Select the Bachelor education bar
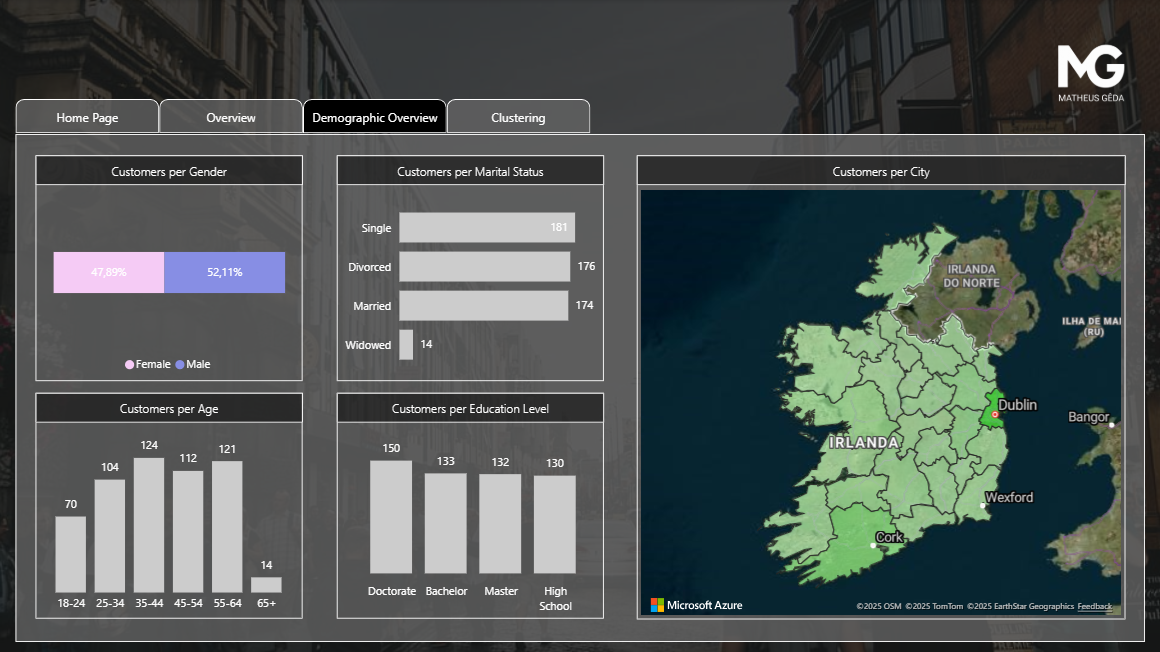Screen dimensions: 1160x652 (x=445, y=524)
